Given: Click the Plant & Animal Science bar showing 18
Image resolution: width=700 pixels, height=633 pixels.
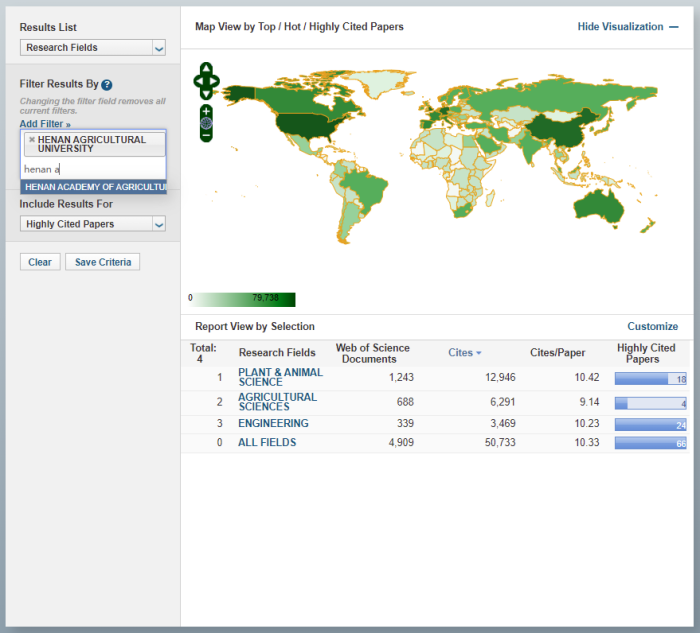Looking at the screenshot, I should point(650,379).
